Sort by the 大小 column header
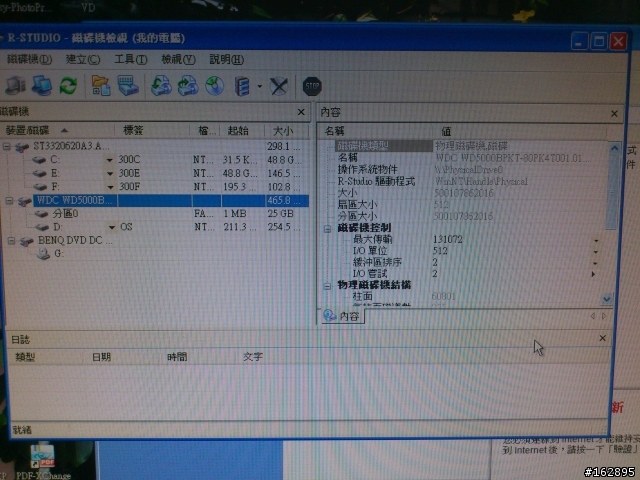This screenshot has width=640, height=480. pyautogui.click(x=287, y=131)
